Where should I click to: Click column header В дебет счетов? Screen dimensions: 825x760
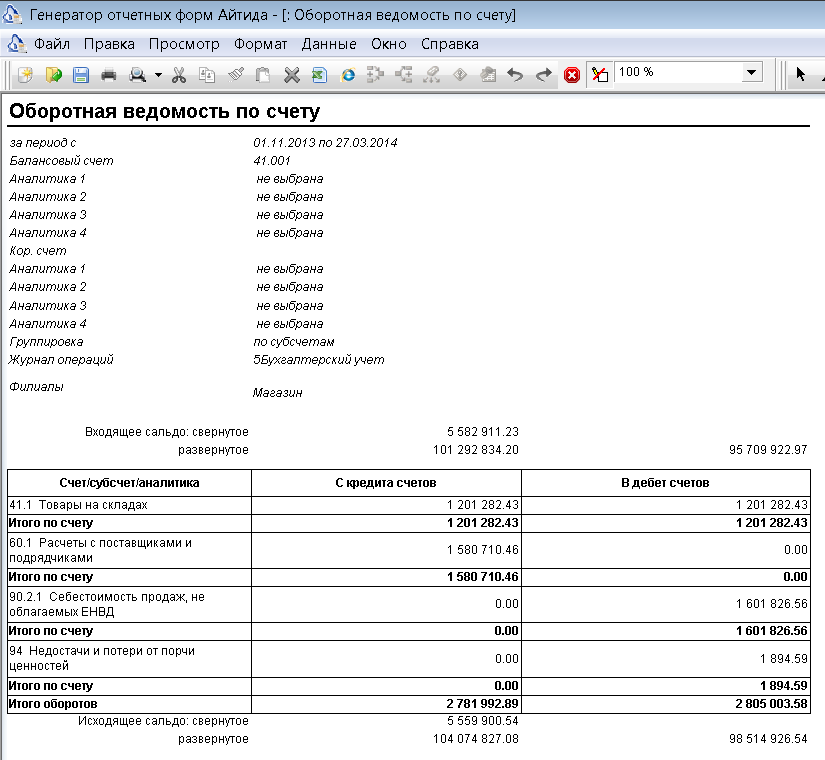click(665, 483)
